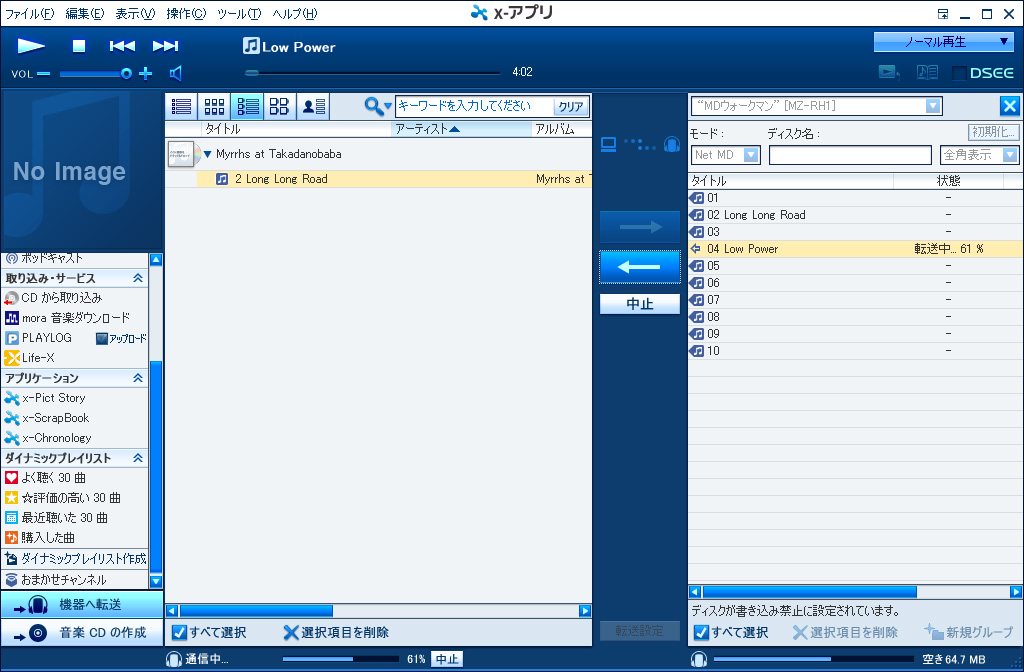Mute audio with the speaker icon
The width and height of the screenshot is (1024, 672).
176,73
